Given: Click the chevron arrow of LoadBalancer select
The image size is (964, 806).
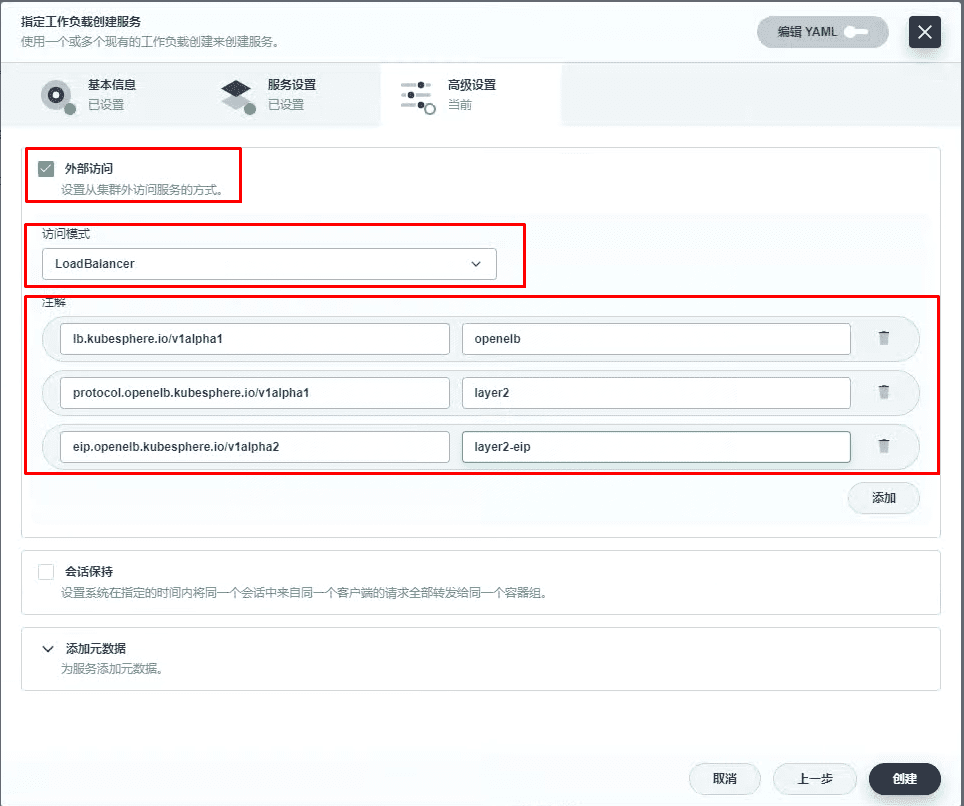Looking at the screenshot, I should pos(475,264).
